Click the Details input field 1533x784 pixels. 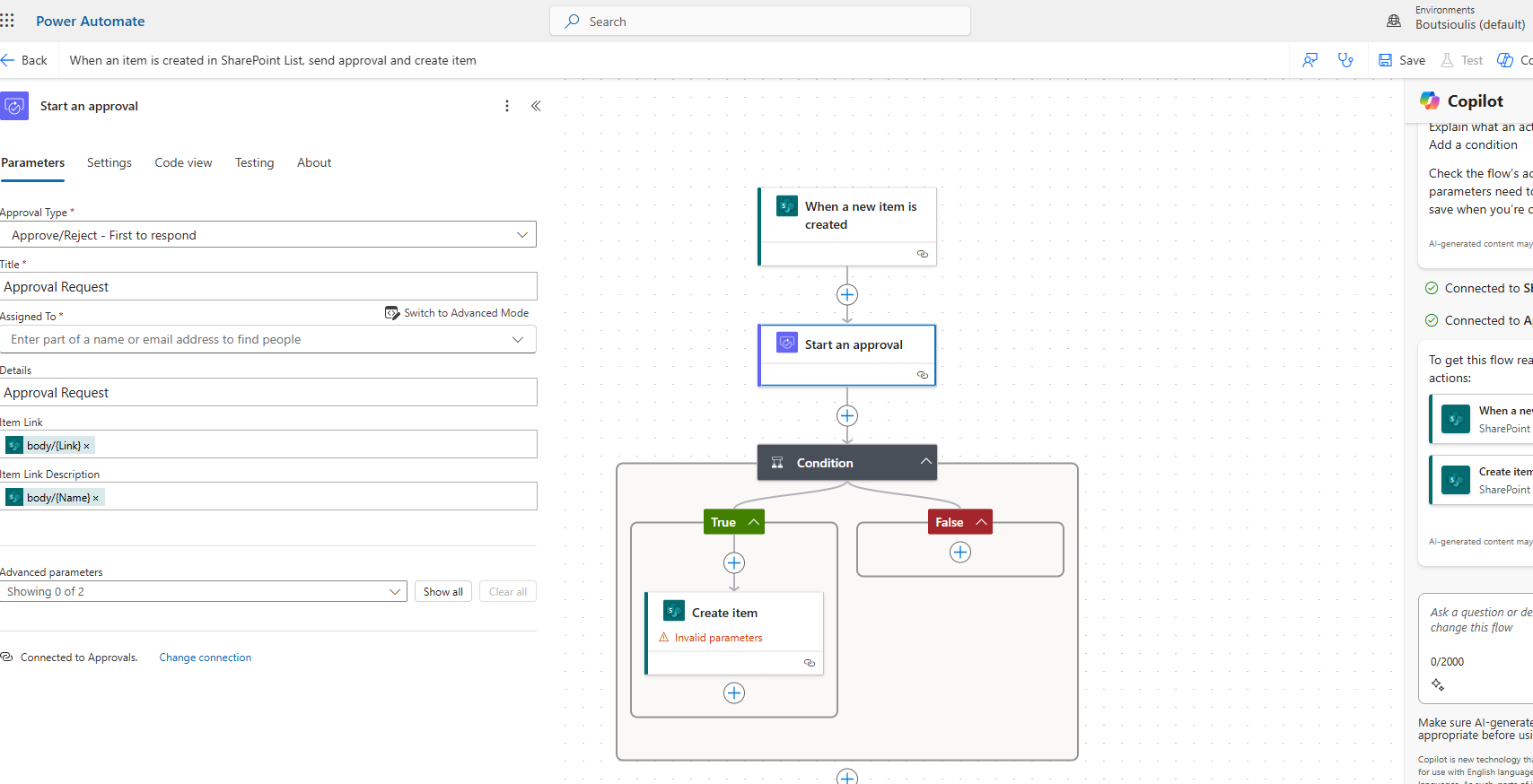[x=268, y=393]
